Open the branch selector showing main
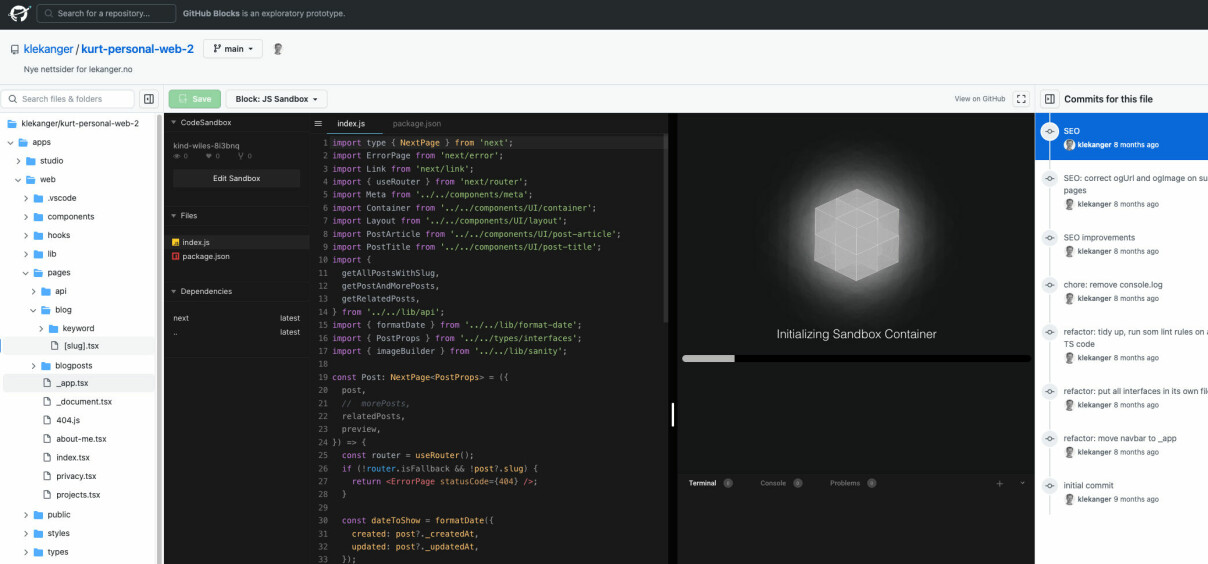Screen dimensions: 1208x564 point(233,48)
